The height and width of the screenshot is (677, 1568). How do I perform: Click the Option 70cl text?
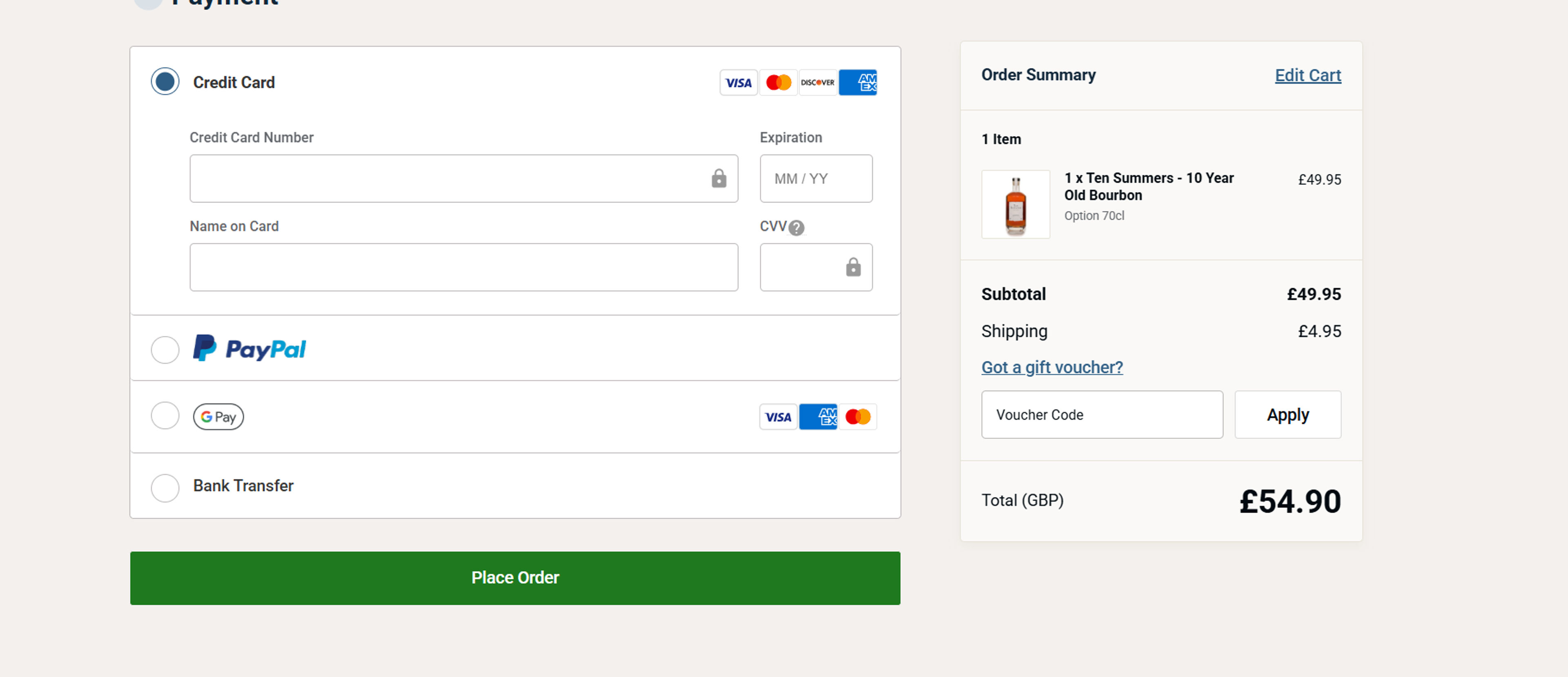coord(1094,216)
